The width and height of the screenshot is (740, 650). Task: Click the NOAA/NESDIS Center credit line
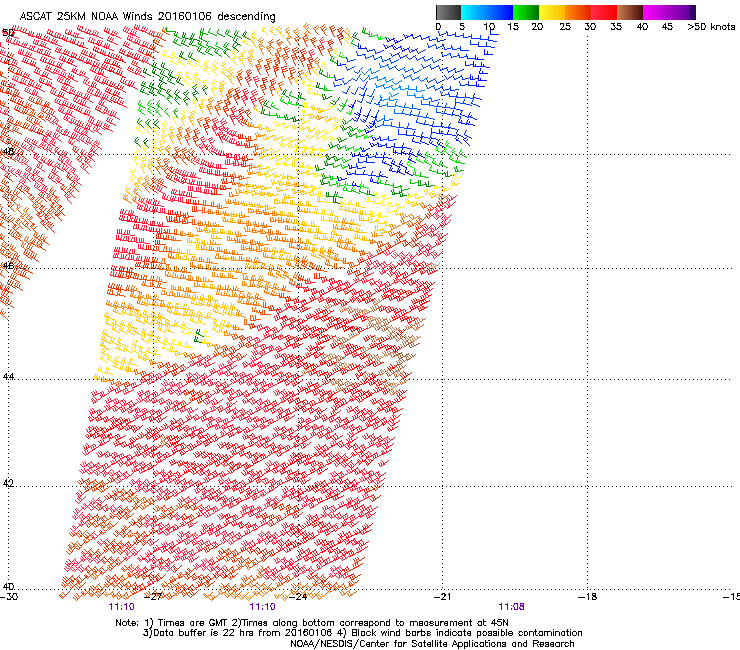pos(432,644)
